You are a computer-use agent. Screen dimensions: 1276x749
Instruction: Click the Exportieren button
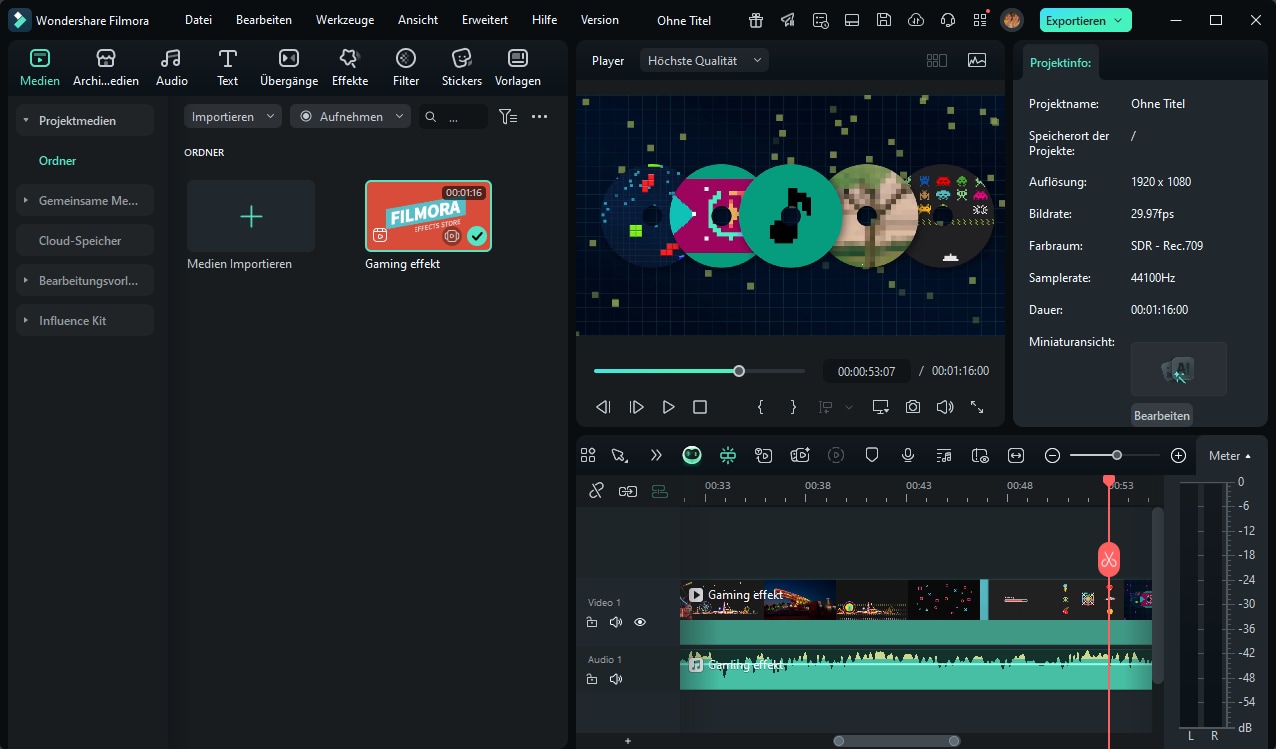tap(1085, 20)
